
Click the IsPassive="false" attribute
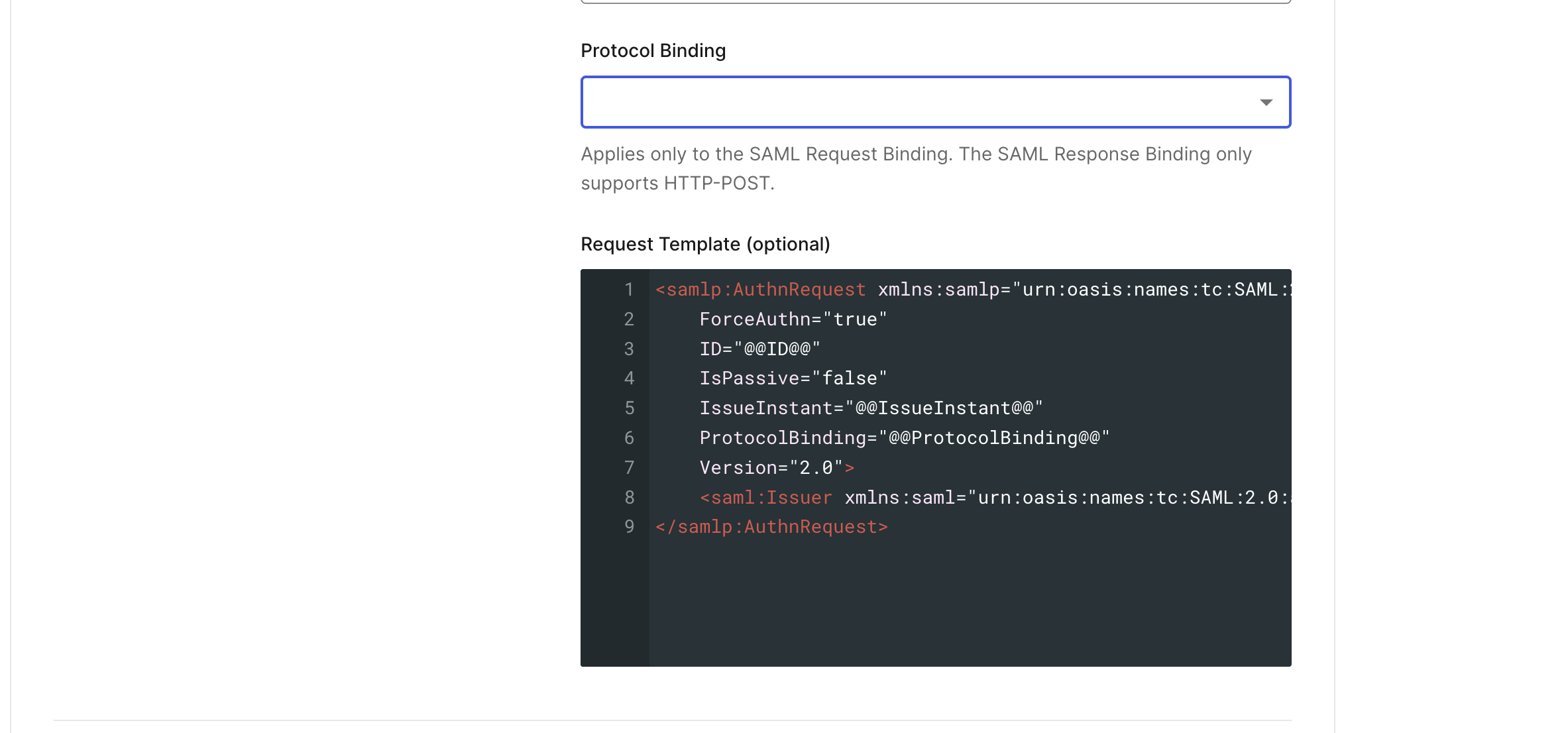(x=793, y=378)
